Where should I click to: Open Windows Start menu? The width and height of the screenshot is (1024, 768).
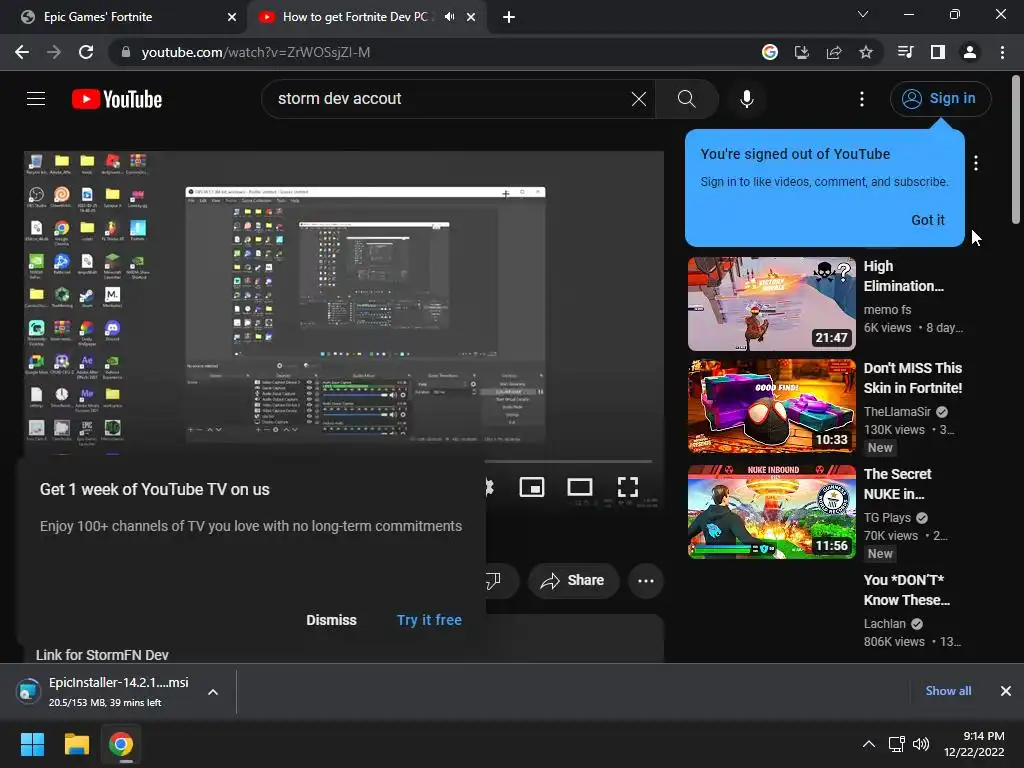[32, 744]
